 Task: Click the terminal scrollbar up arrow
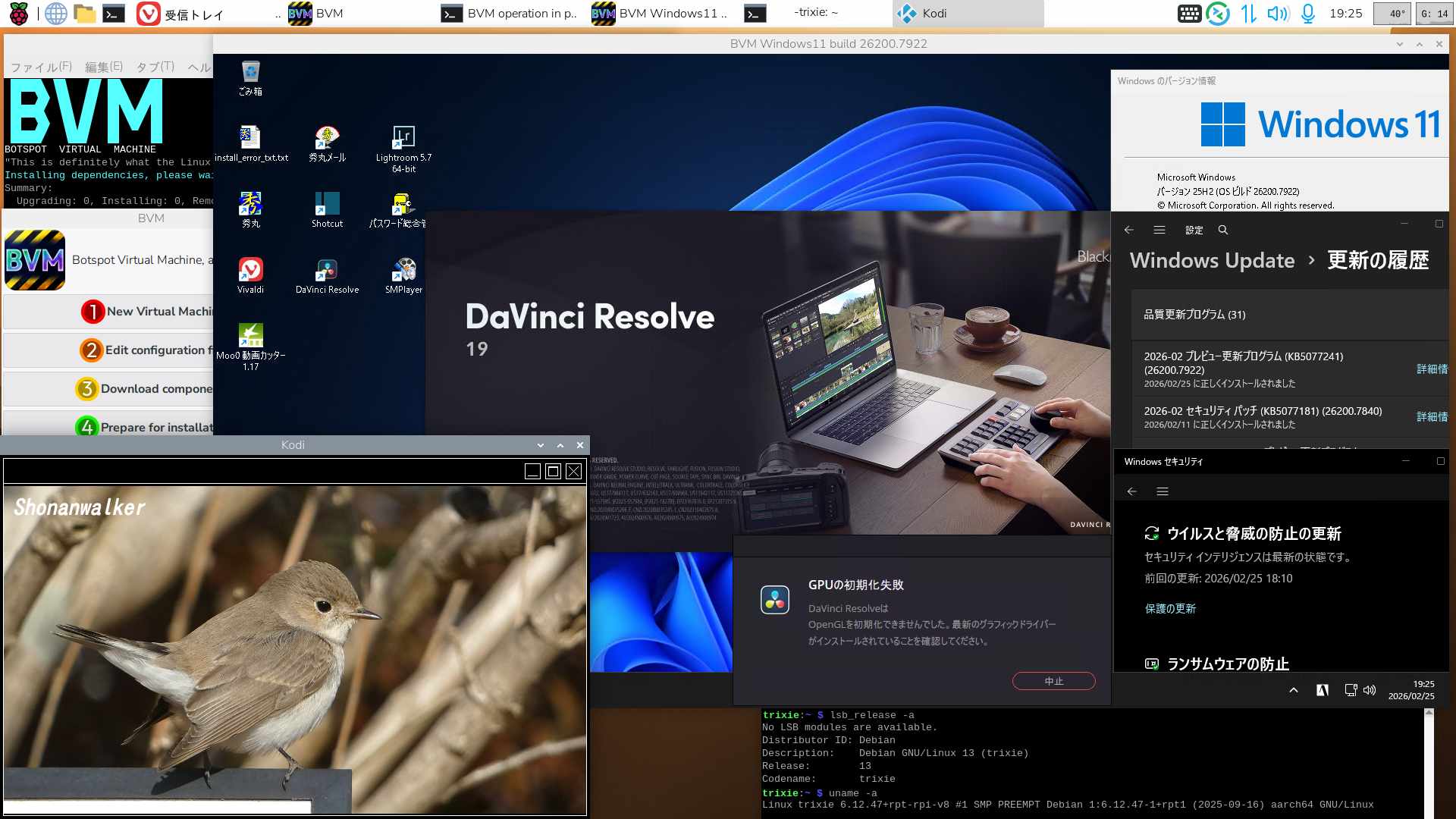point(1429,713)
